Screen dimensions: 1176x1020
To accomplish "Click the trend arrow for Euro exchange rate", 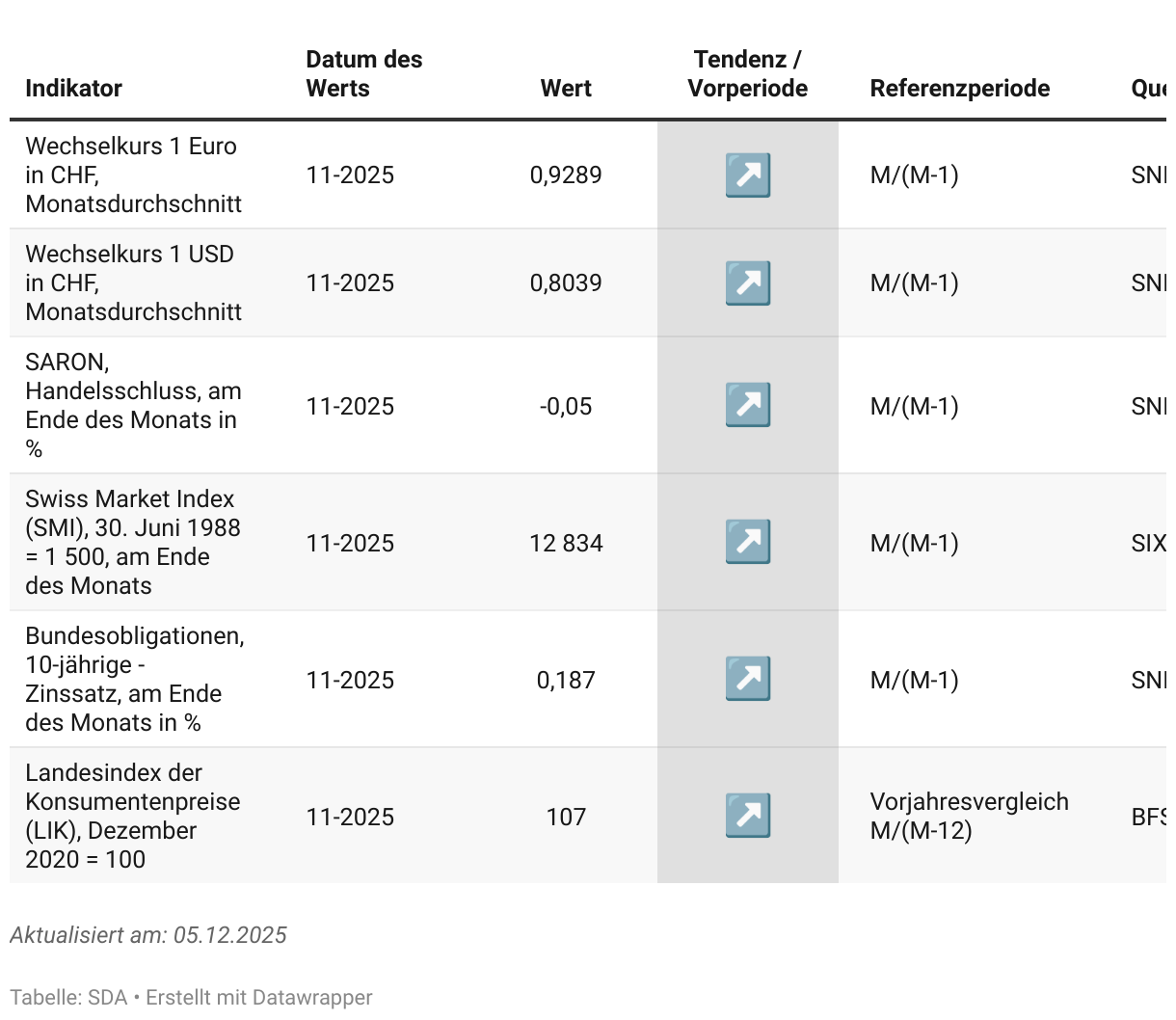I will pyautogui.click(x=747, y=175).
